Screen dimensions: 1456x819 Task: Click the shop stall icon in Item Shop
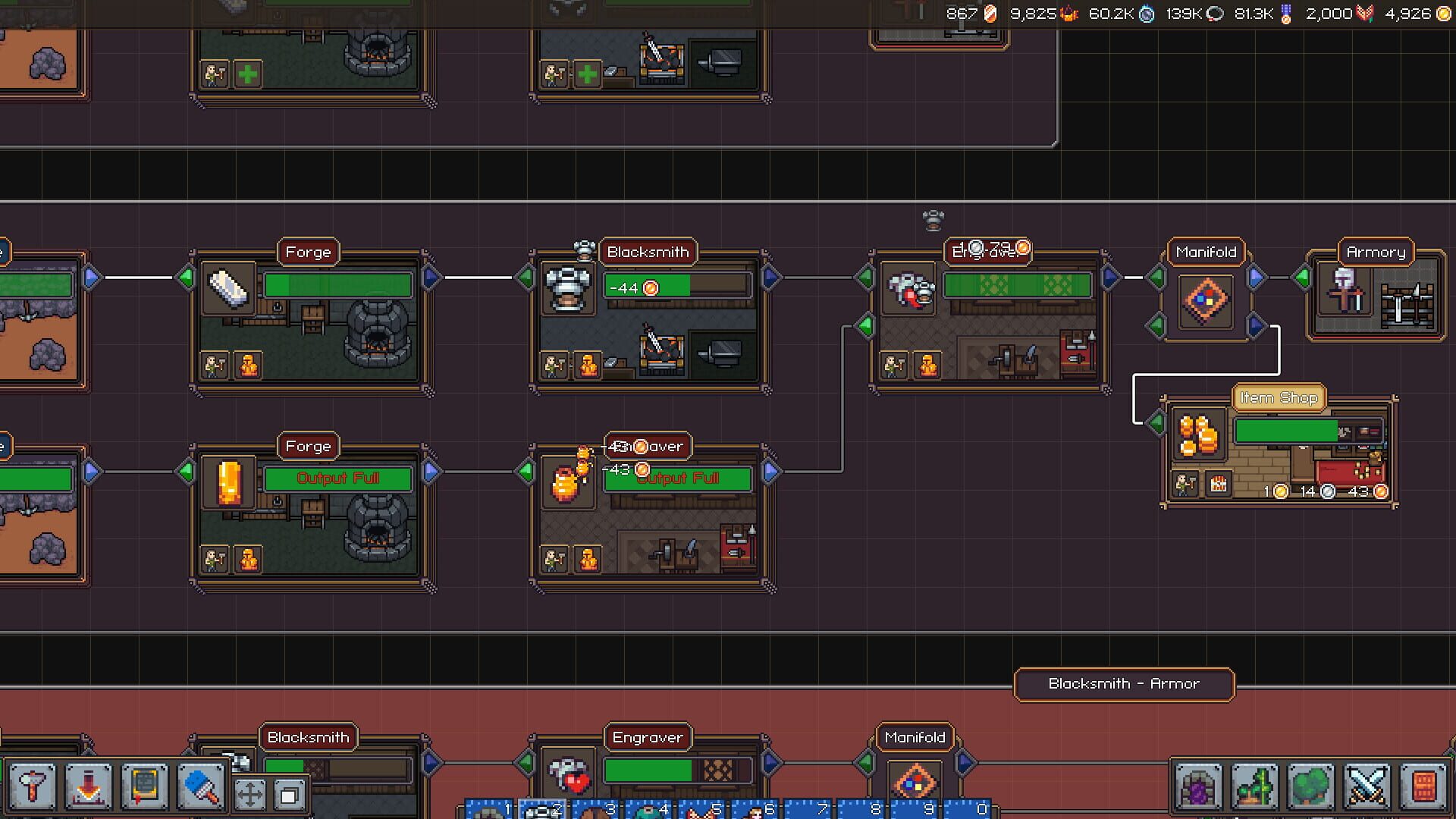(x=1219, y=484)
